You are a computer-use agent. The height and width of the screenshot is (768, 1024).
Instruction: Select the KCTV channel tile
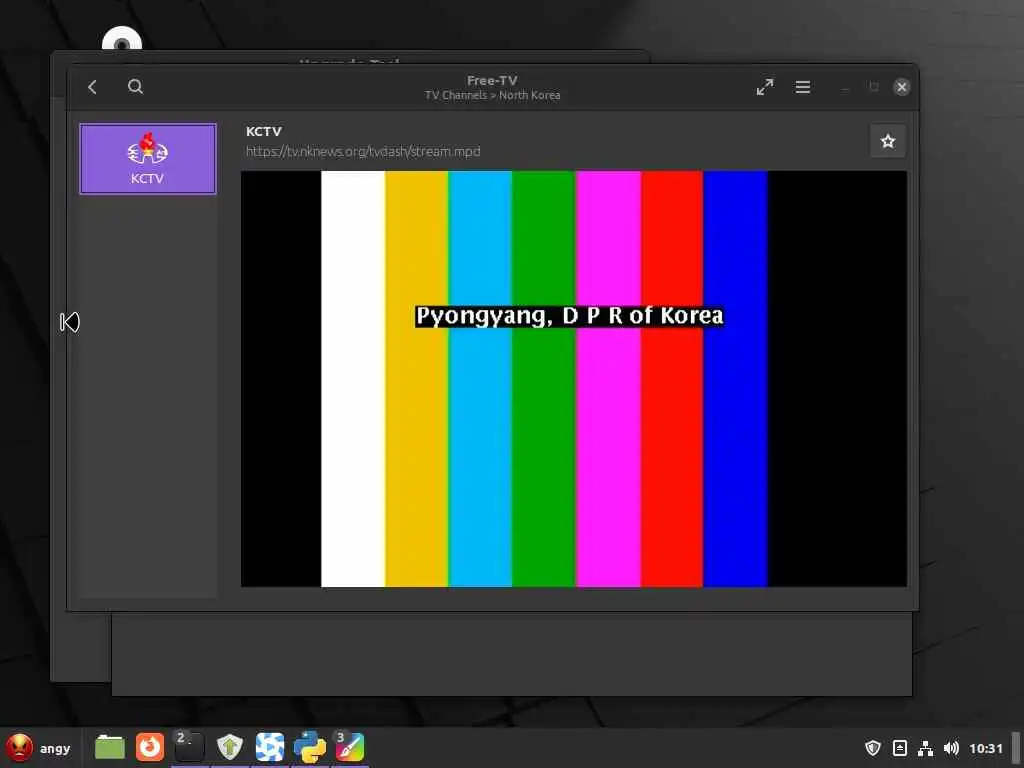(x=148, y=159)
